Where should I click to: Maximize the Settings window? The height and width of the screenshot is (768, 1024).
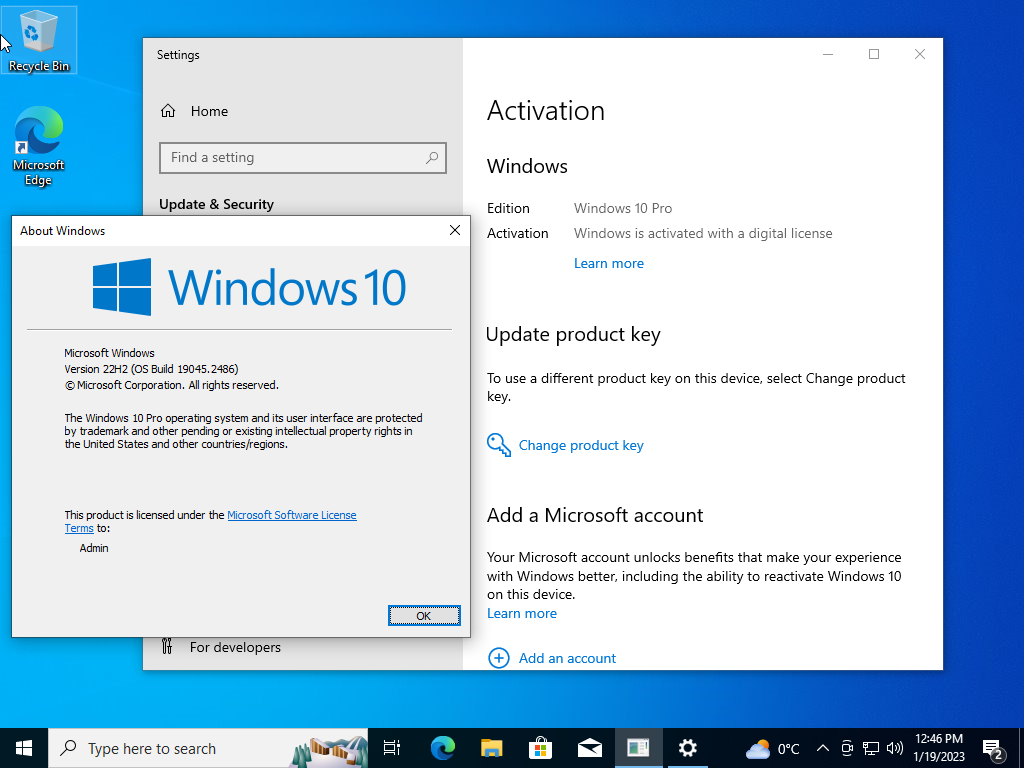[874, 54]
